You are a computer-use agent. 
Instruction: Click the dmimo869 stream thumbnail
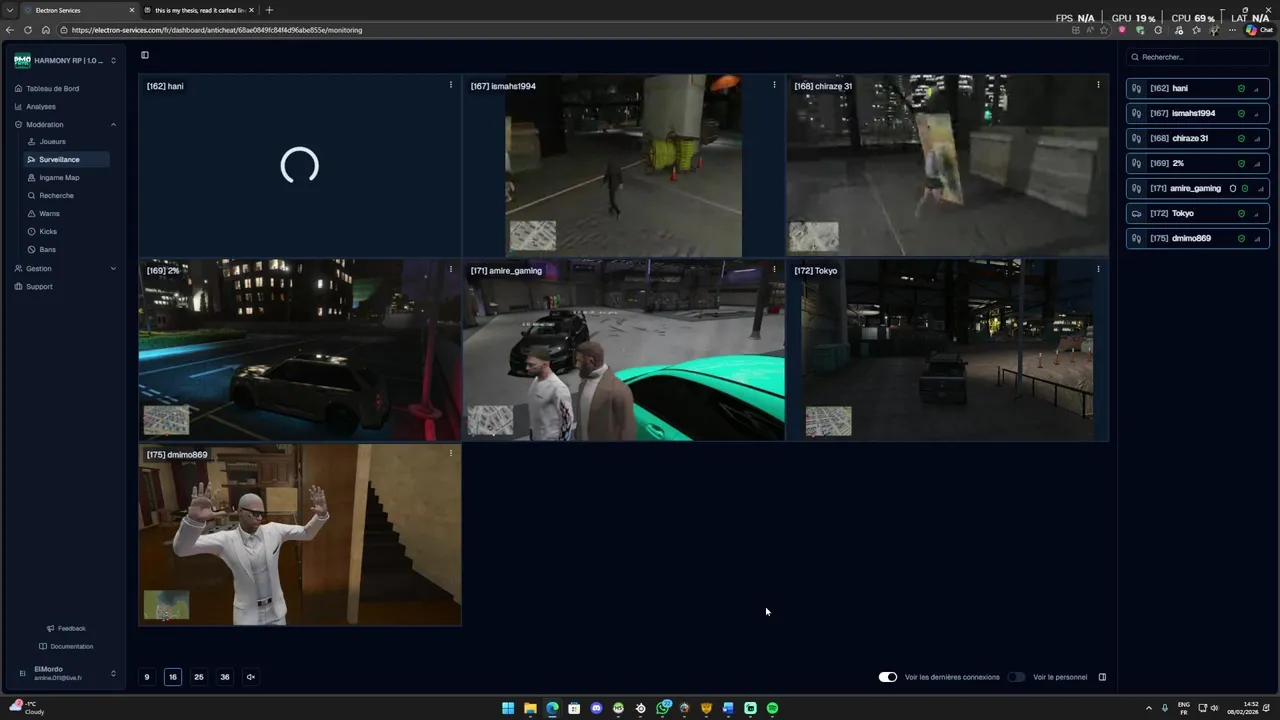(x=300, y=535)
